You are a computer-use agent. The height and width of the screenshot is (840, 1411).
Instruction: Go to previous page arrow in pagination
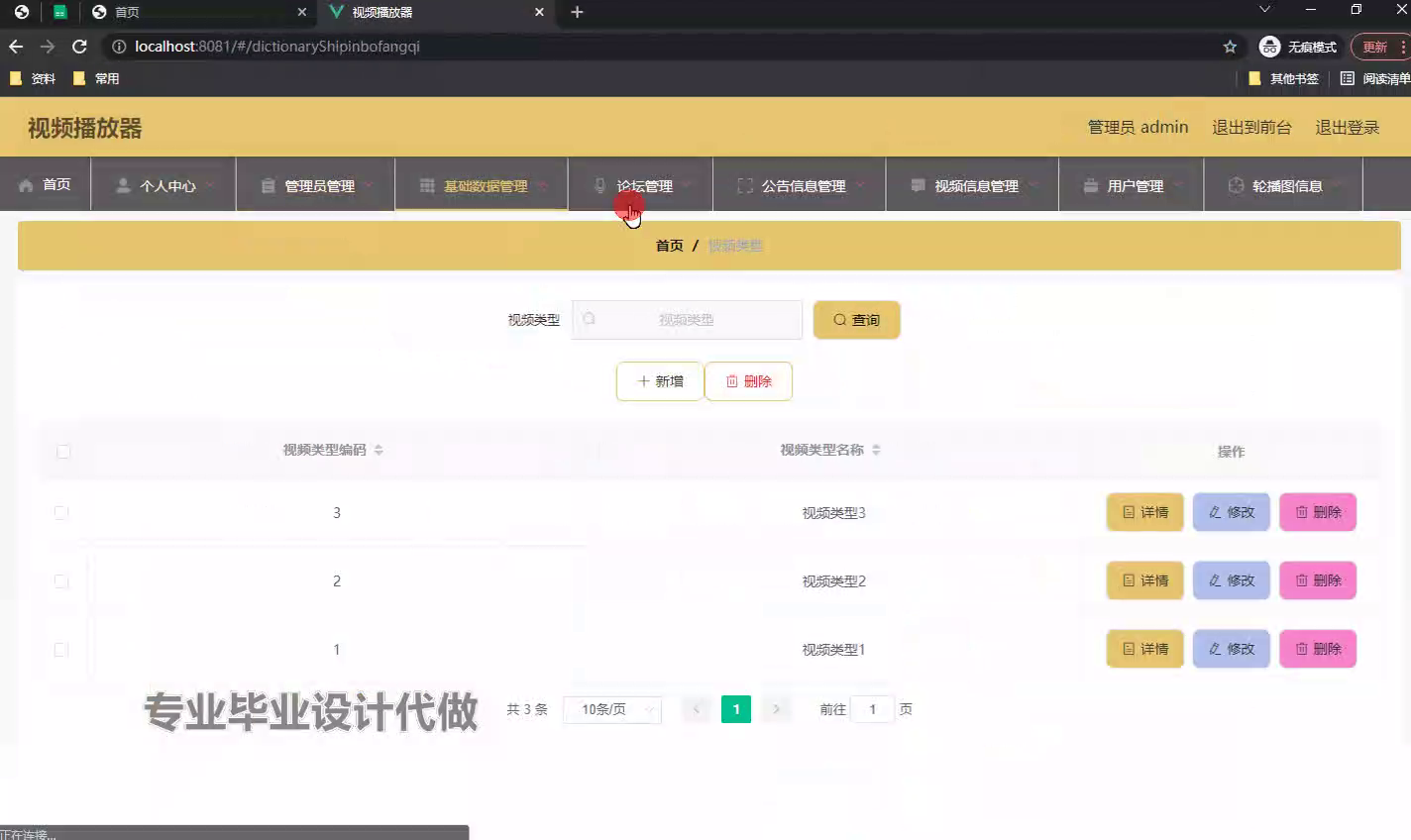tap(697, 709)
